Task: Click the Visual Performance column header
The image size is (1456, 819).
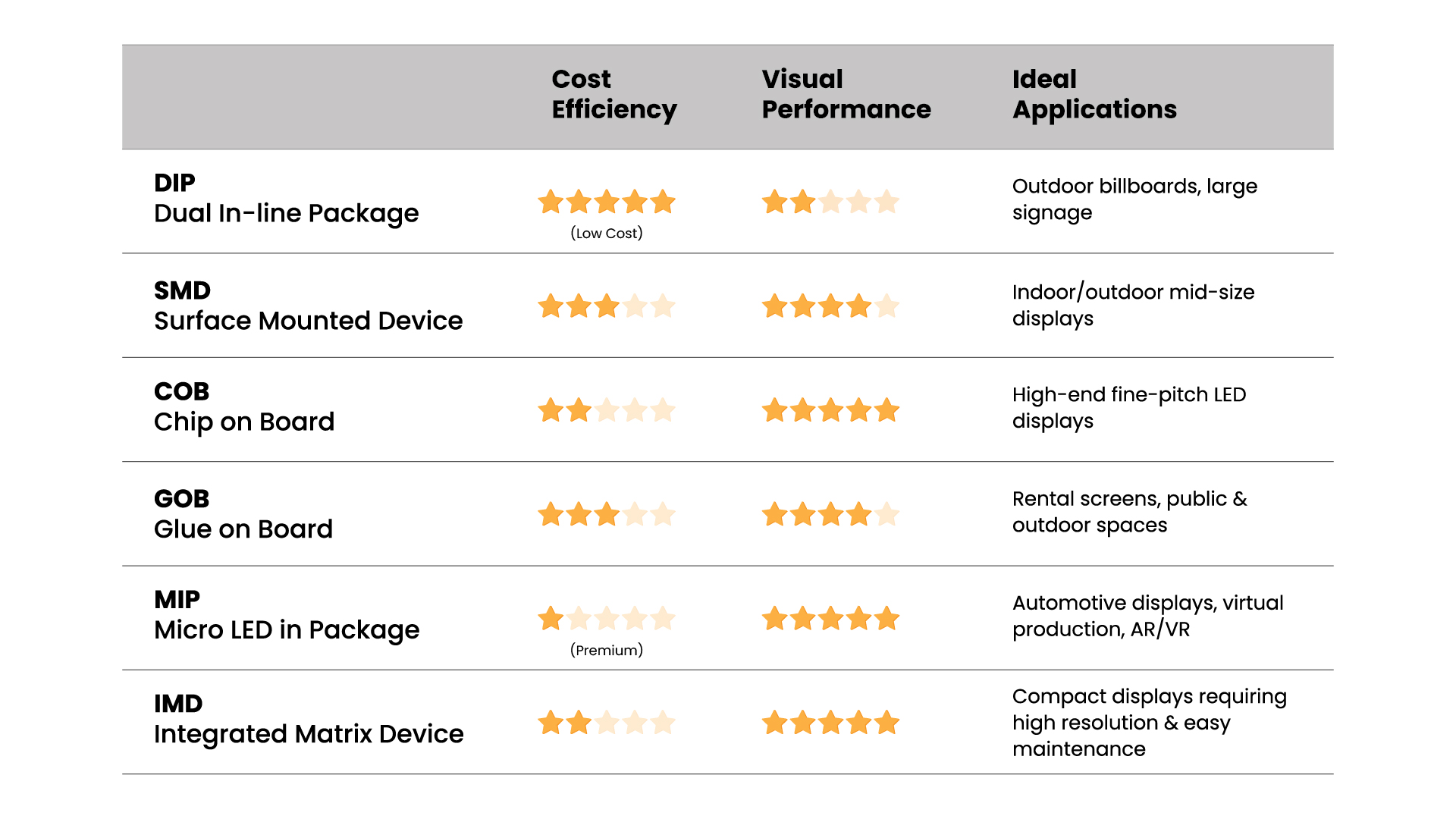Action: pos(846,94)
